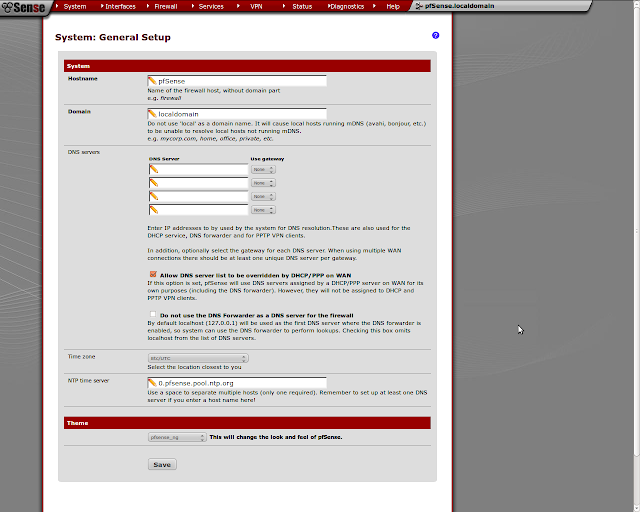Open the Theme pfsense_ng dropdown
Screen dimensions: 640x512
point(177,437)
